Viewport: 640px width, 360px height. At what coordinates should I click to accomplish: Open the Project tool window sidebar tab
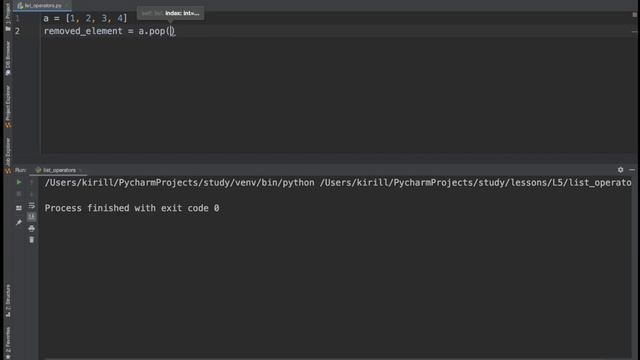pos(8,17)
